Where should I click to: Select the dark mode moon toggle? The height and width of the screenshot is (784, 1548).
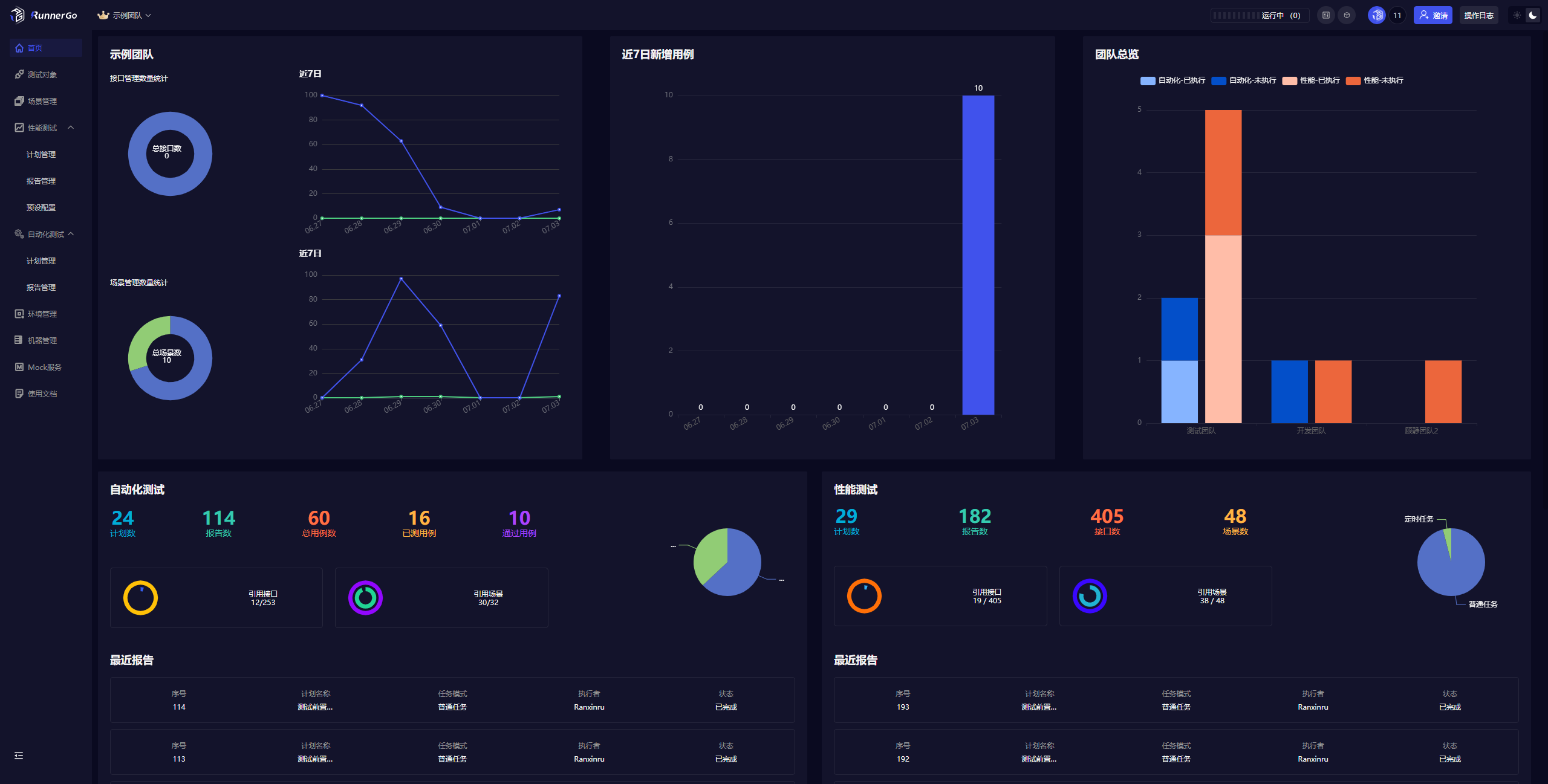1533,15
